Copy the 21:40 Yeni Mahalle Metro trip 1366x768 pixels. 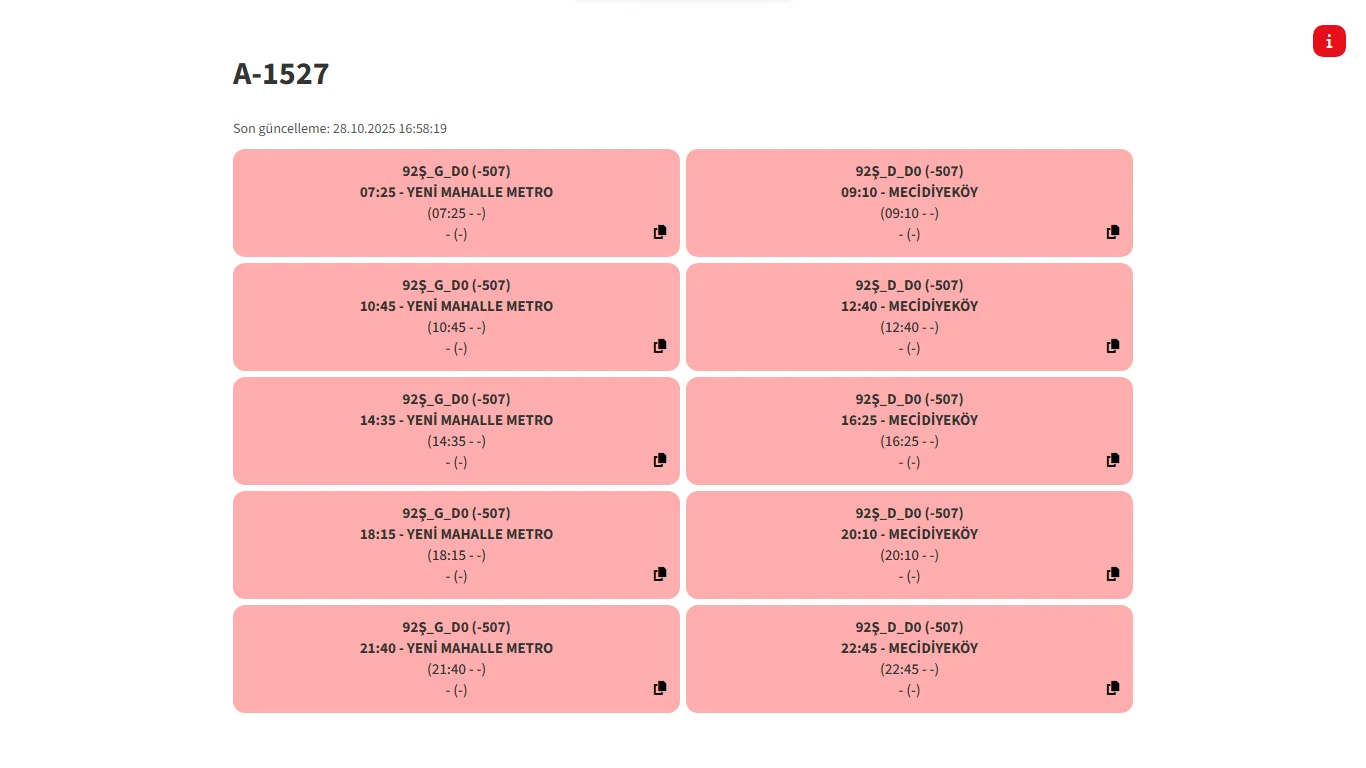pos(660,688)
